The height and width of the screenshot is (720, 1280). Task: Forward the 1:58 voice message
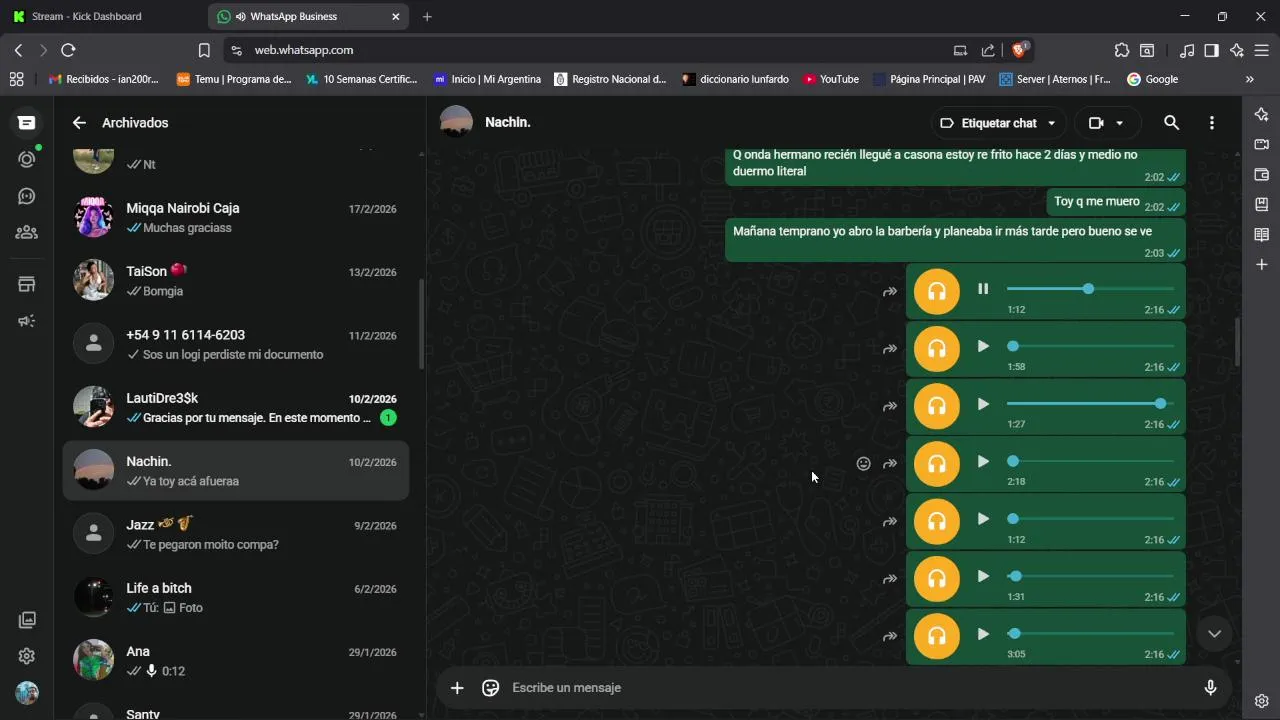coord(889,349)
